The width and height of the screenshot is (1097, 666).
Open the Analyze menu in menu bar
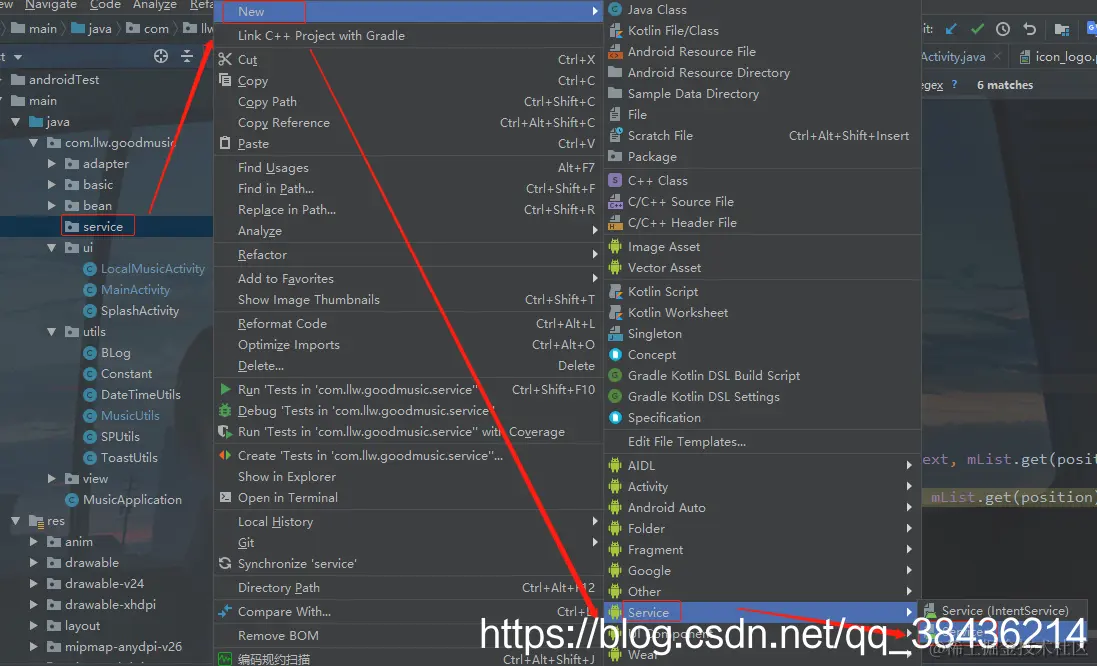(x=155, y=5)
